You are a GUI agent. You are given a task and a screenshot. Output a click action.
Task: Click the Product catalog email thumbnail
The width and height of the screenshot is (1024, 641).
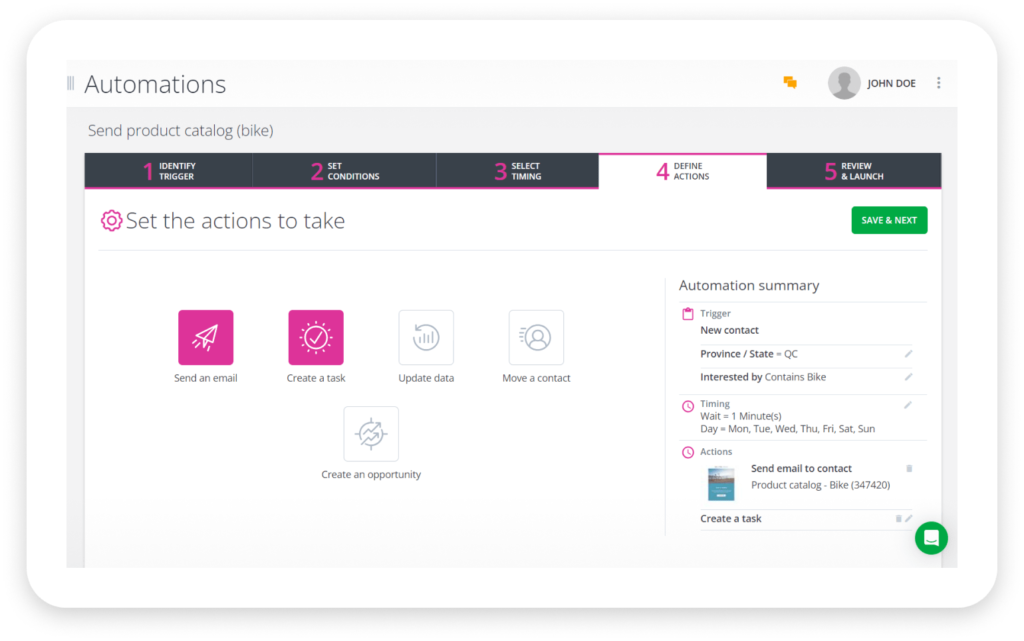coord(720,483)
